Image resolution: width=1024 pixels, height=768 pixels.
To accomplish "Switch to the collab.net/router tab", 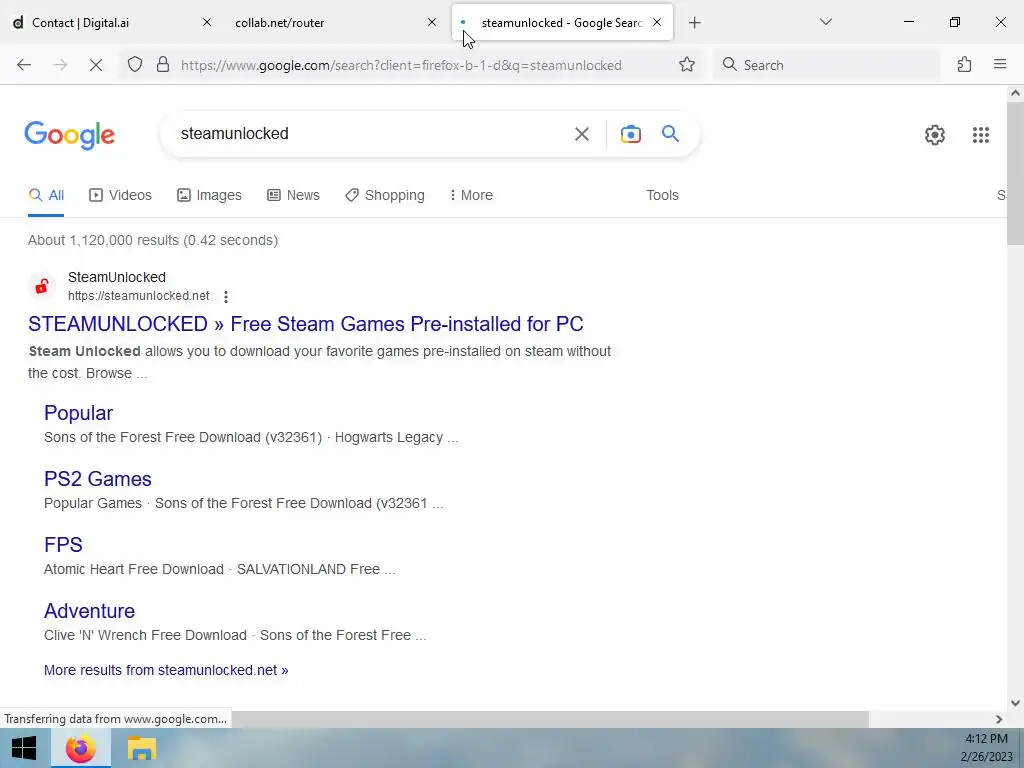I will coord(280,23).
